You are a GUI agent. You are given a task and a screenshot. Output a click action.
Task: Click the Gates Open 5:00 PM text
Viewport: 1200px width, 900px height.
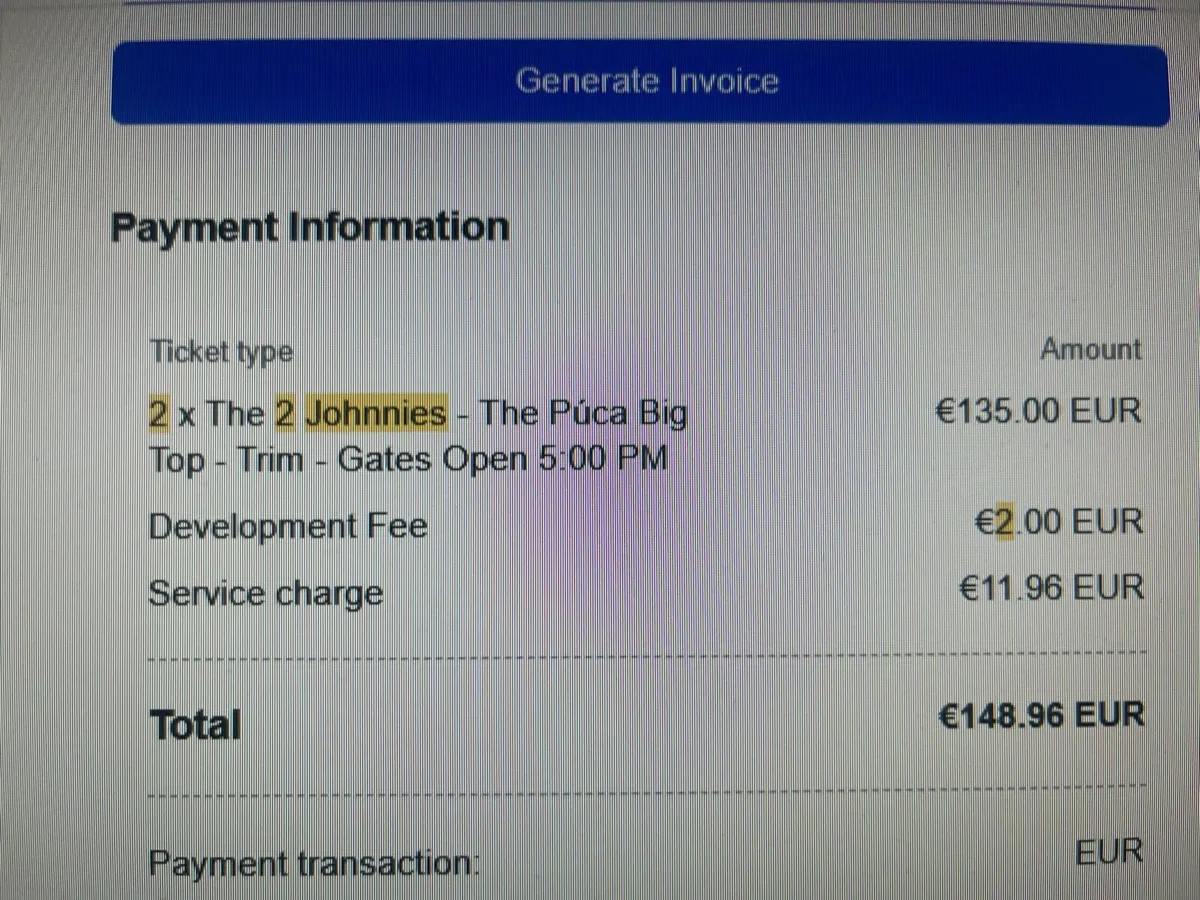click(x=503, y=458)
